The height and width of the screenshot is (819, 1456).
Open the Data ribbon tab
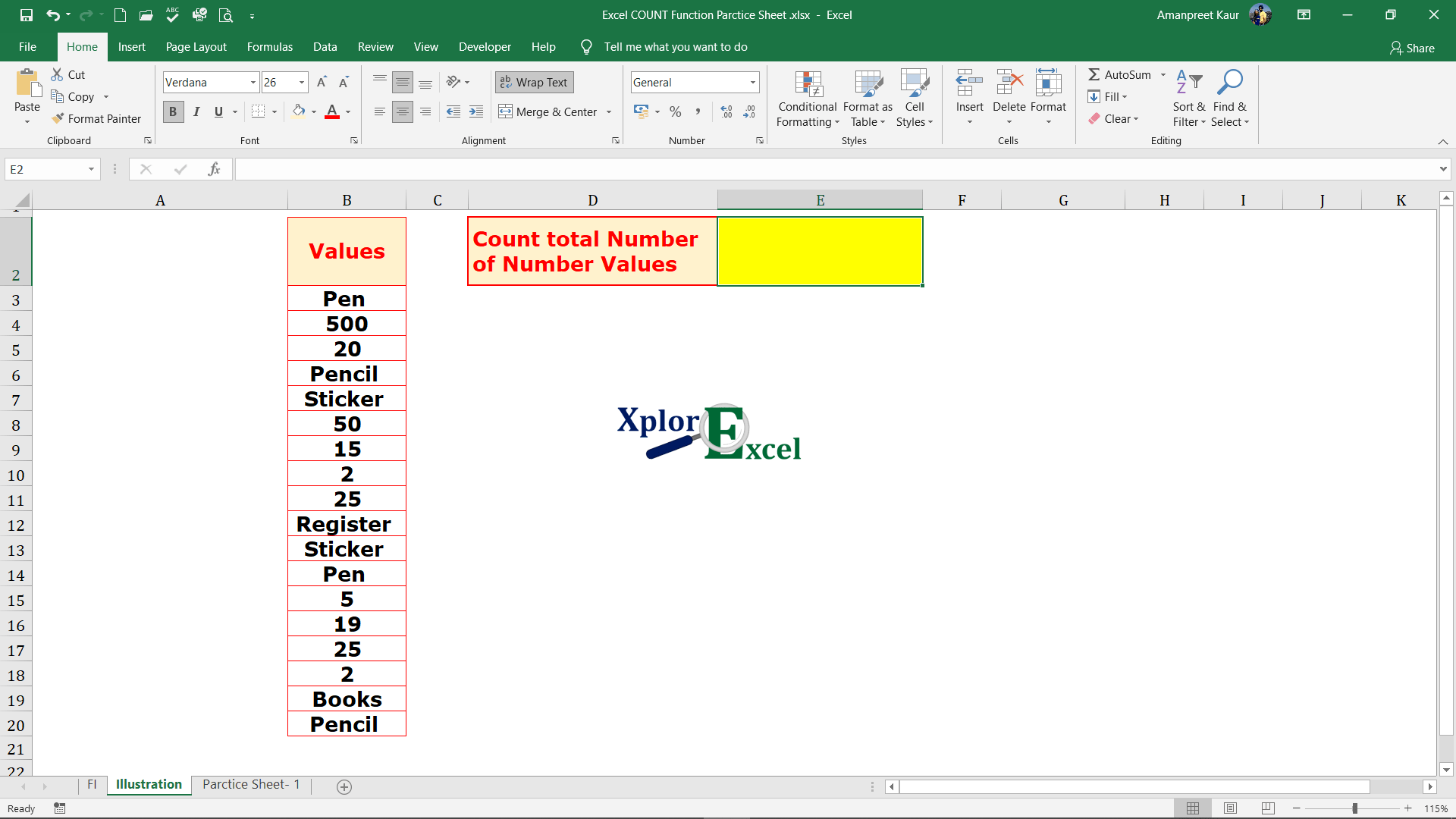325,47
